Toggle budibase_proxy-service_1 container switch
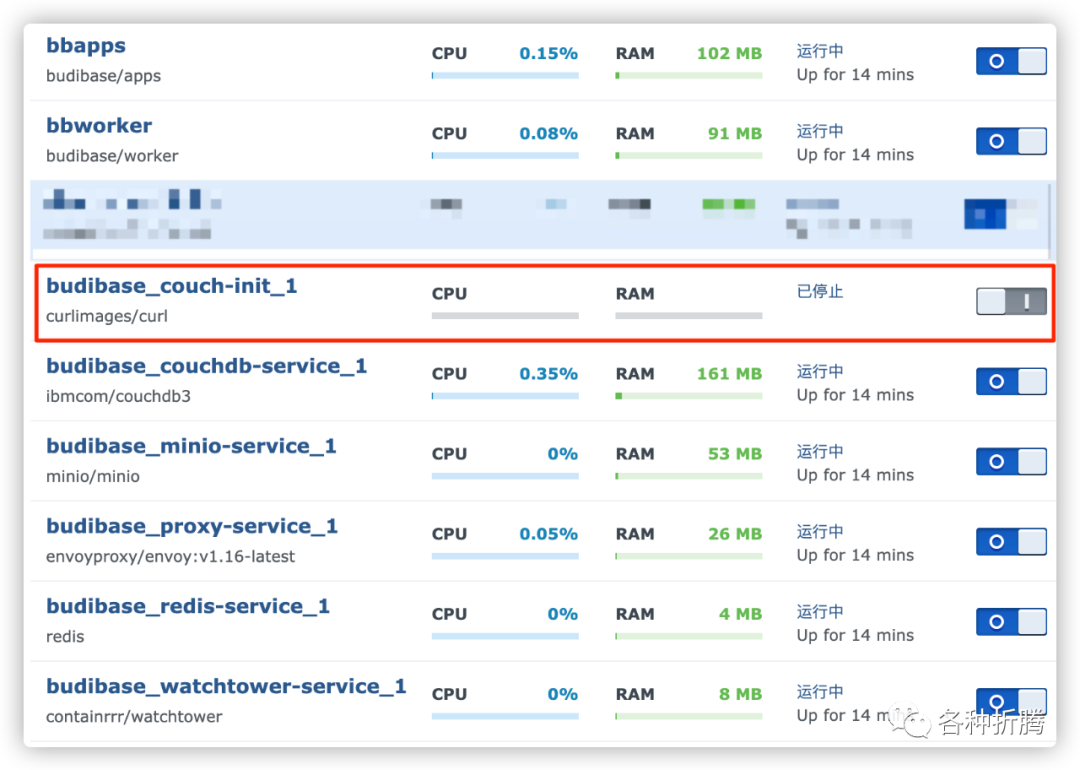This screenshot has height=770, width=1080. click(x=1011, y=541)
